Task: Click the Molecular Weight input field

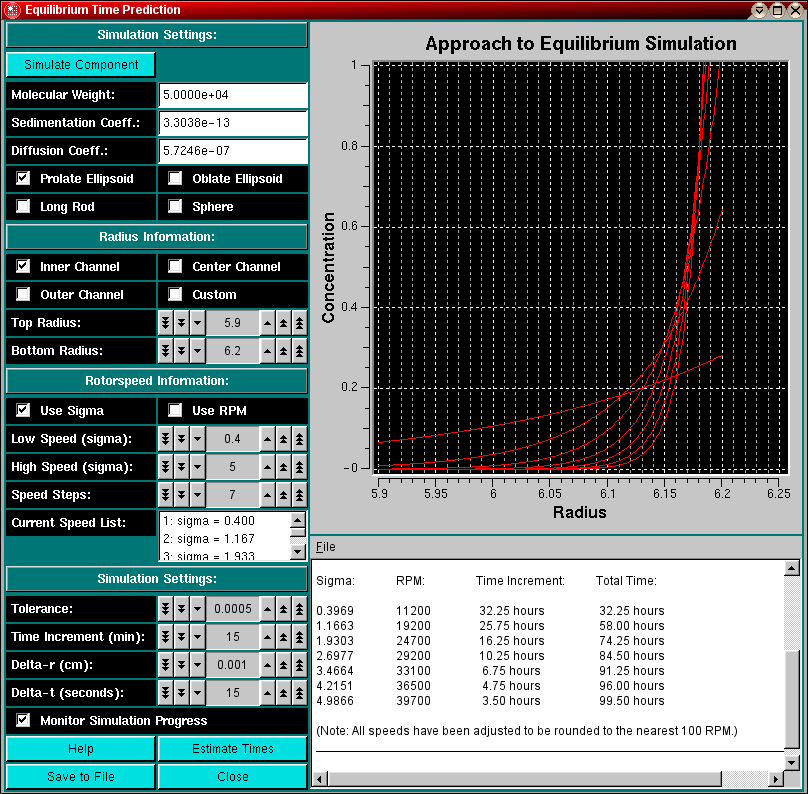Action: tap(232, 95)
